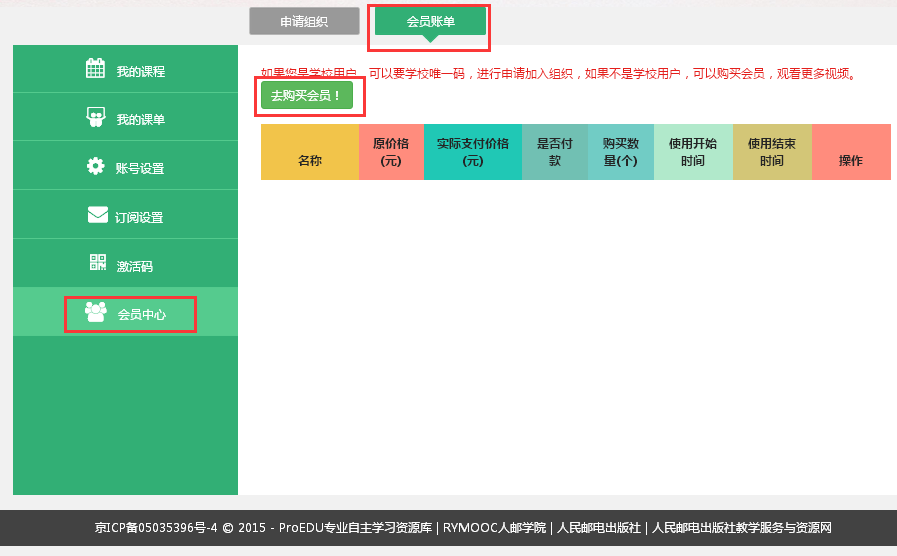The width and height of the screenshot is (897, 556).
Task: Click the calendar icon beside 我的课程
Action: 96,69
